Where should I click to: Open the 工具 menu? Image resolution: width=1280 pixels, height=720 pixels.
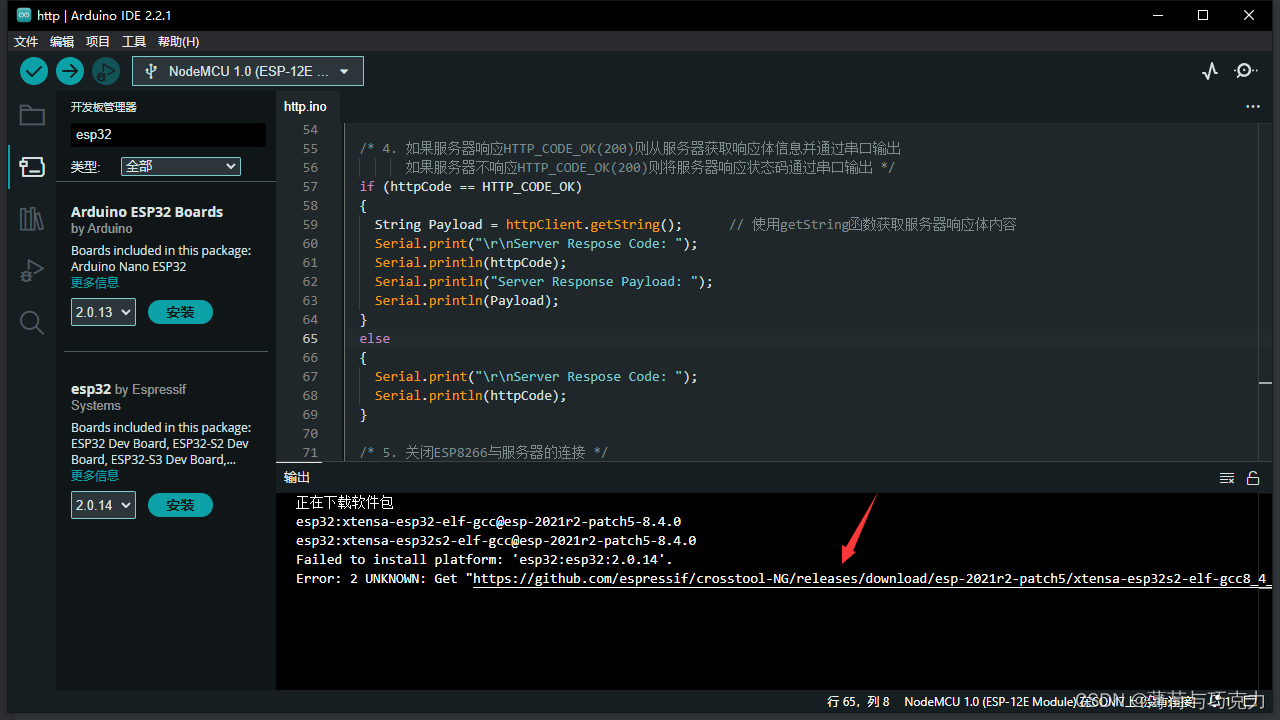click(x=134, y=41)
